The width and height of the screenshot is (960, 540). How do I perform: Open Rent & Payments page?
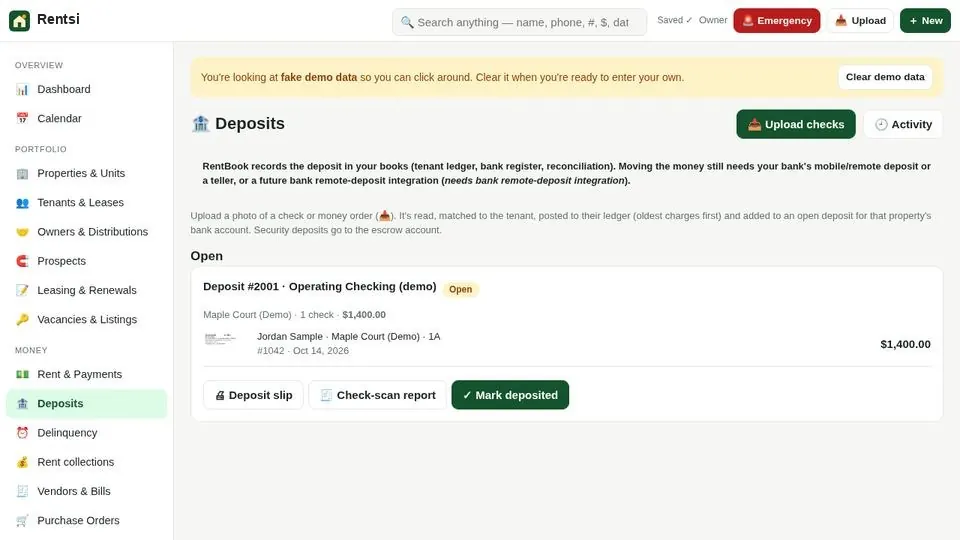pos(86,374)
